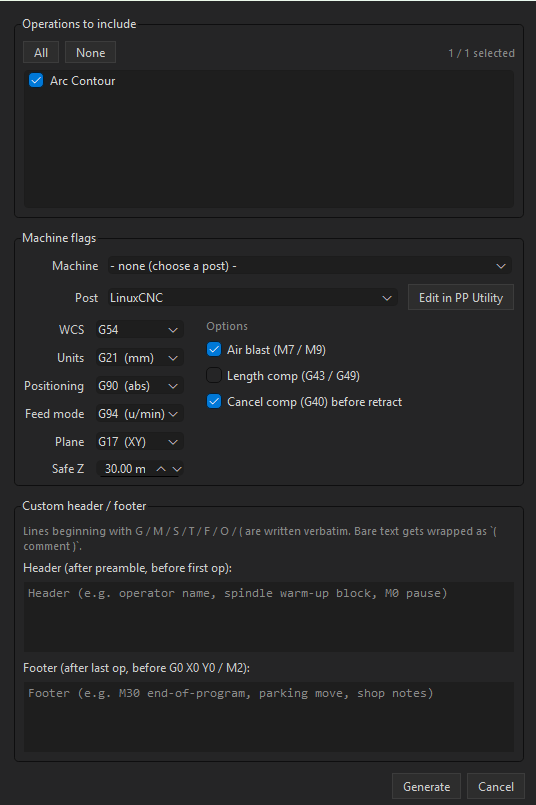The height and width of the screenshot is (805, 536).
Task: Click the Safe Z value field
Action: (127, 469)
